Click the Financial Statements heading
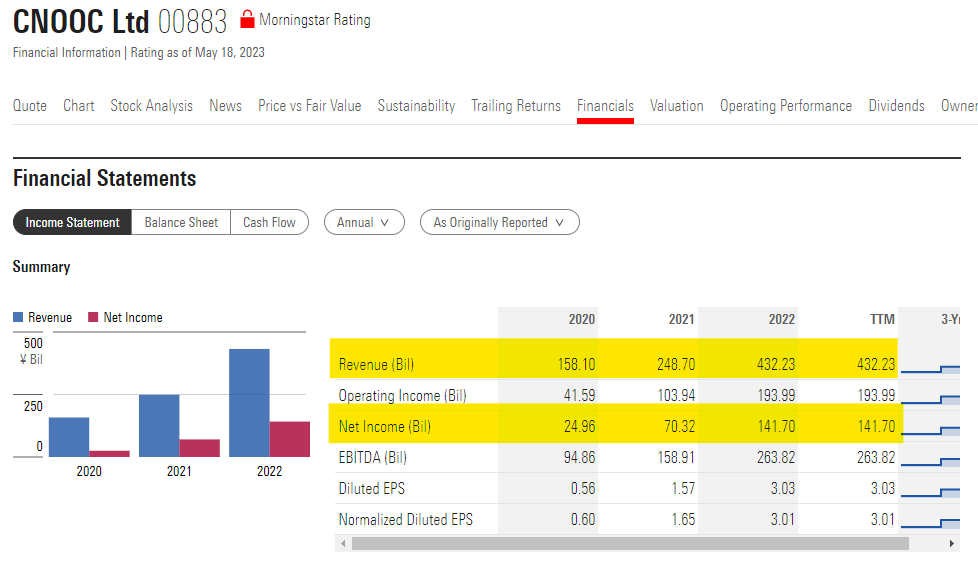This screenshot has height=565, width=978. click(x=105, y=178)
